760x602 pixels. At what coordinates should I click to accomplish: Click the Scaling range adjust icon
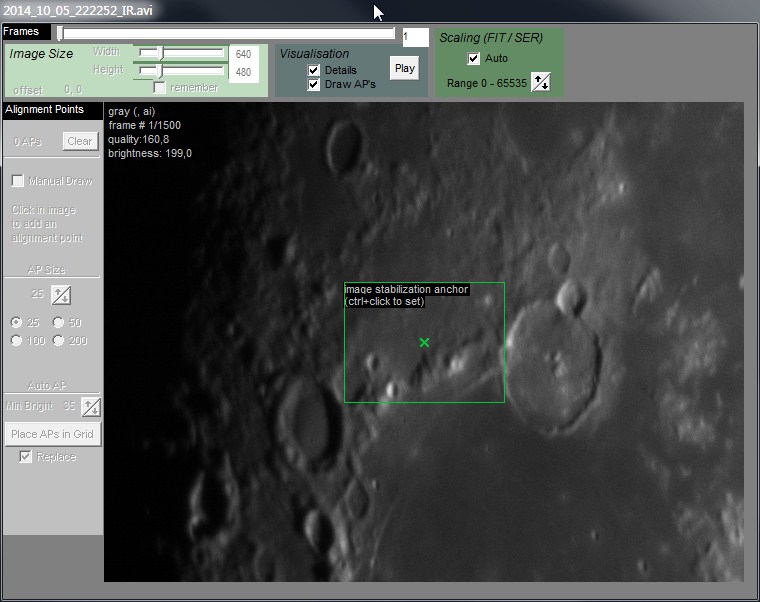pyautogui.click(x=540, y=82)
